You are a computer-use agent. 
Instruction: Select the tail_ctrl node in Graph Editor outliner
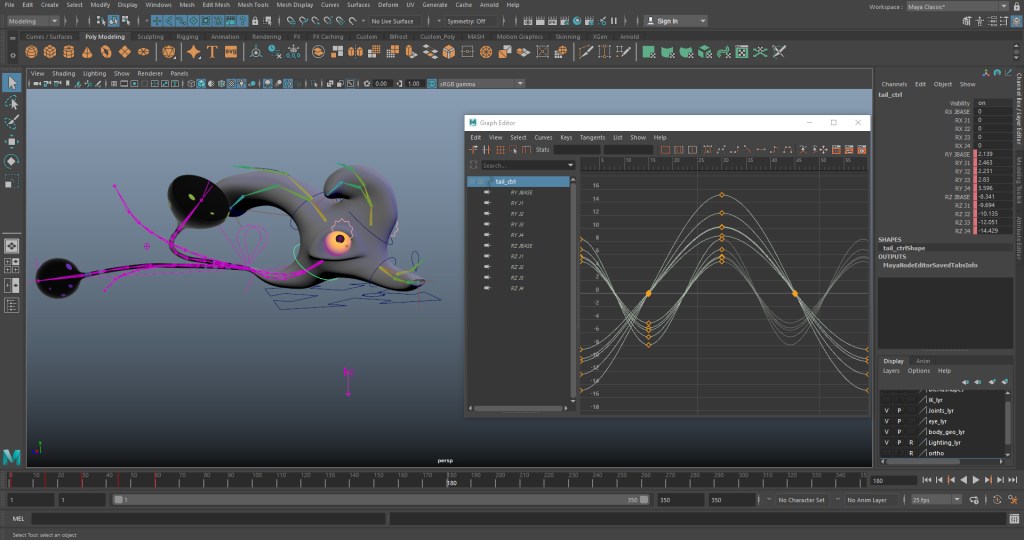tap(505, 181)
